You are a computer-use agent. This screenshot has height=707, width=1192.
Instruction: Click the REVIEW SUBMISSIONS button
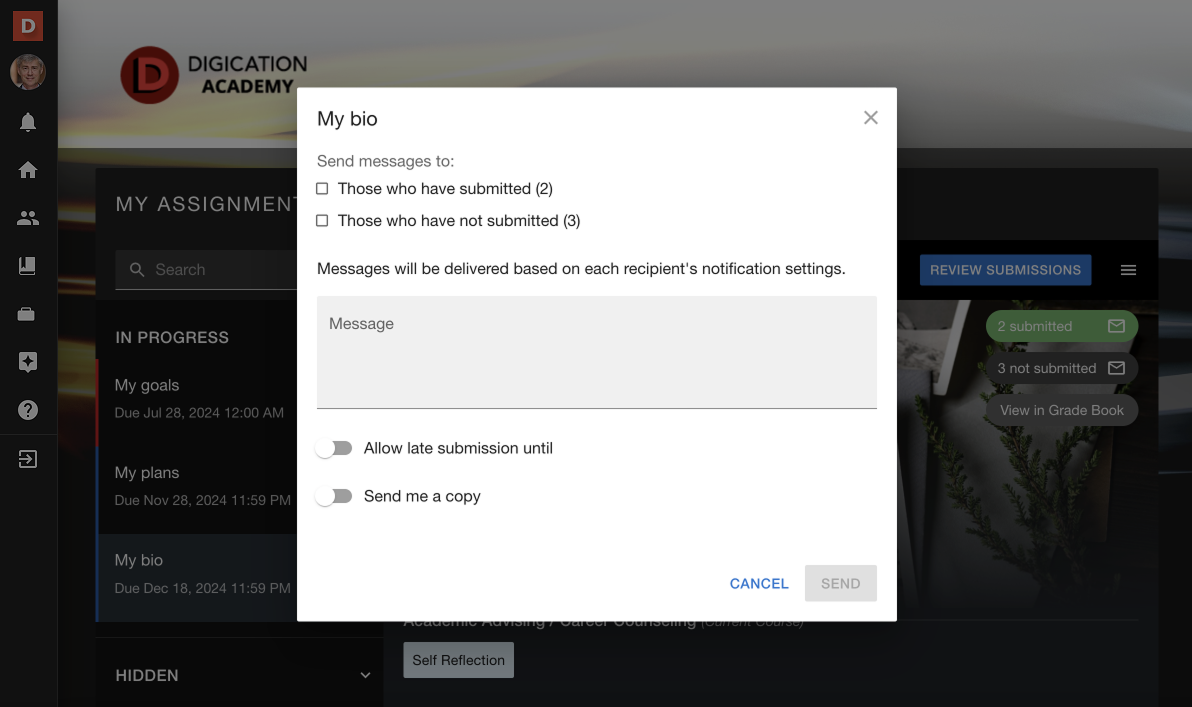(x=1005, y=270)
